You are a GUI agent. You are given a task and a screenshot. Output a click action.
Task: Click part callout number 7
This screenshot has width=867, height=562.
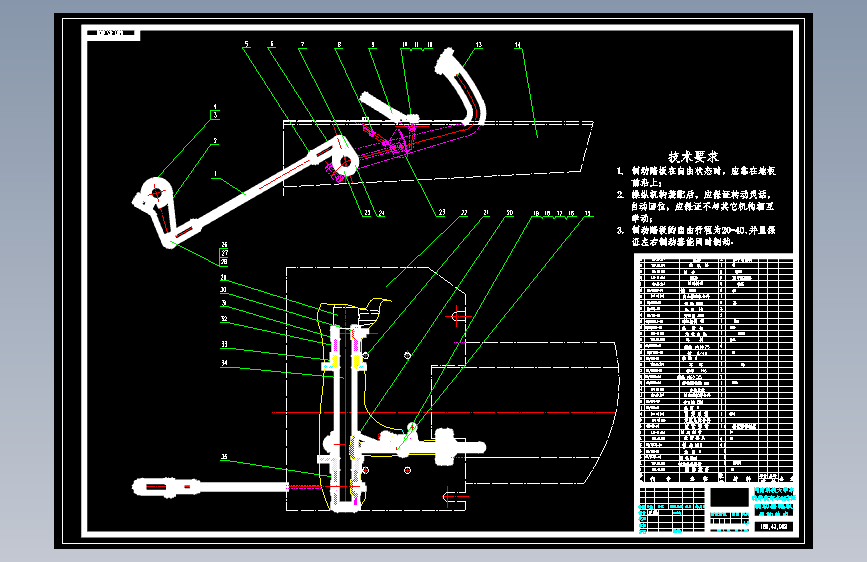tap(302, 45)
